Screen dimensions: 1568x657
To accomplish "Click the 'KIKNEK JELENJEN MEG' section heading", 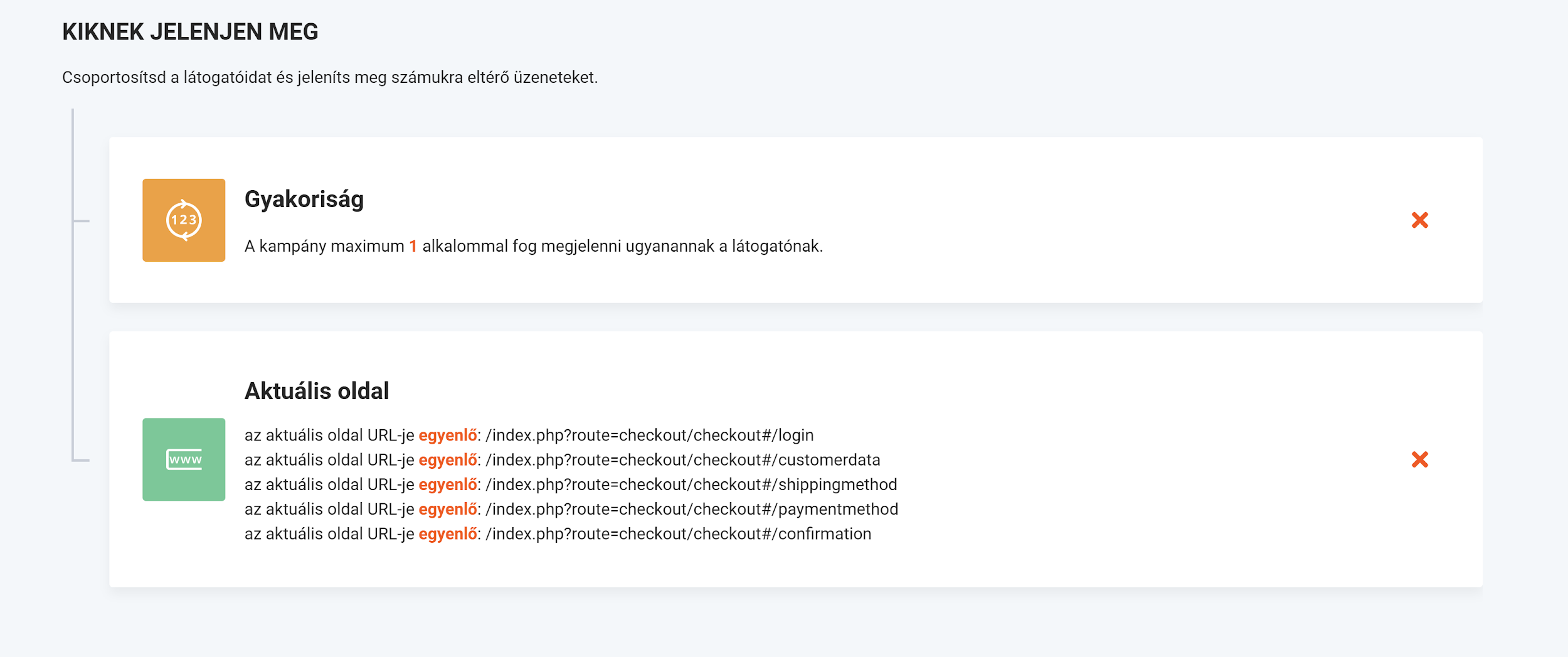I will 190,32.
